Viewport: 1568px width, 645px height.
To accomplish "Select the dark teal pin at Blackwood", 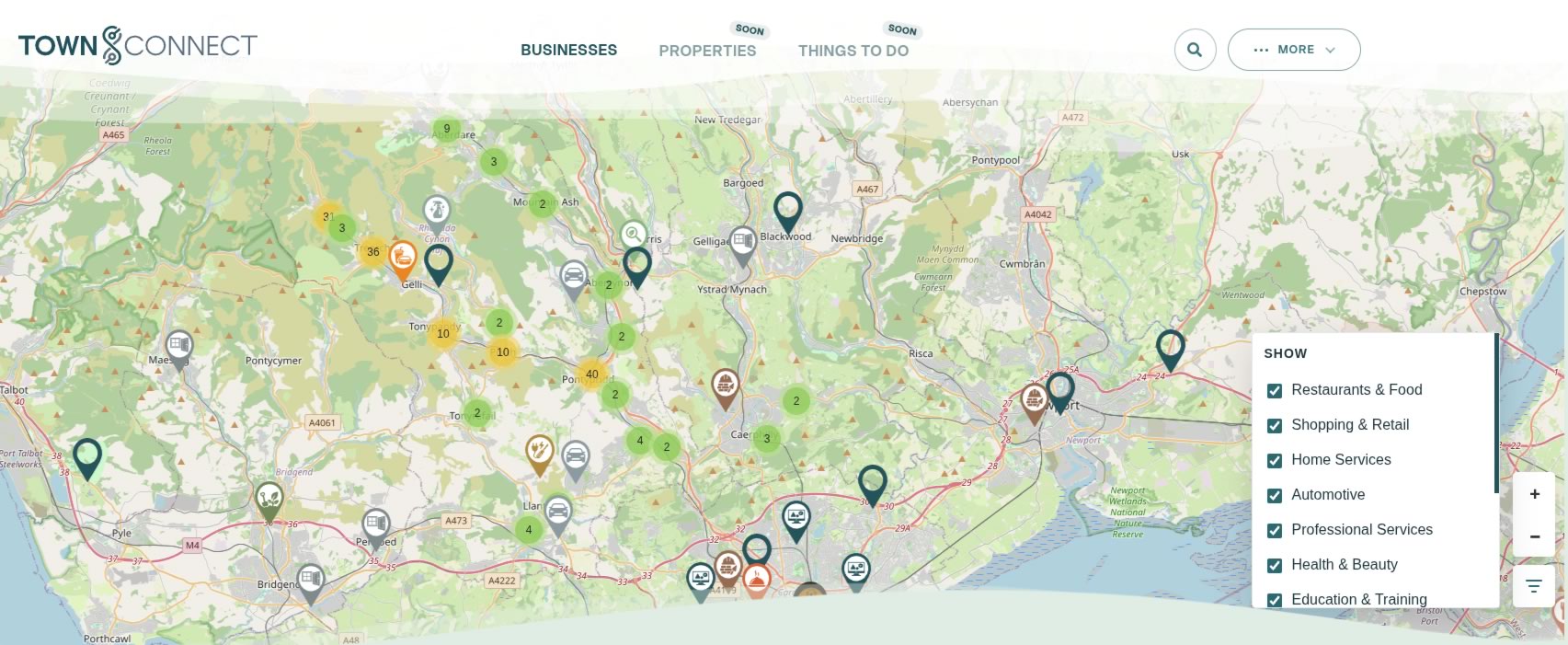I will point(788,213).
